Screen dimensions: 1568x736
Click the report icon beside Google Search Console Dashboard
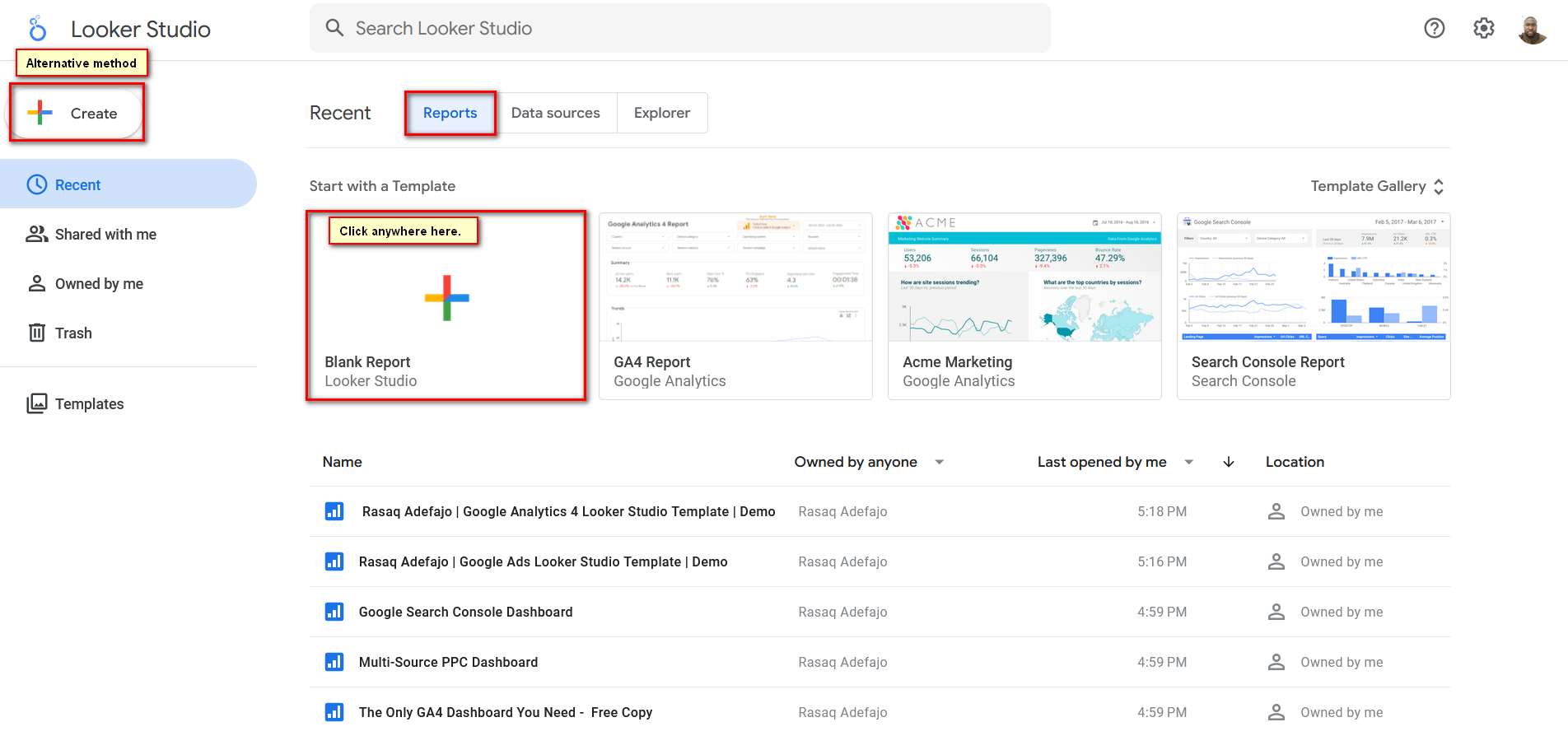(334, 612)
